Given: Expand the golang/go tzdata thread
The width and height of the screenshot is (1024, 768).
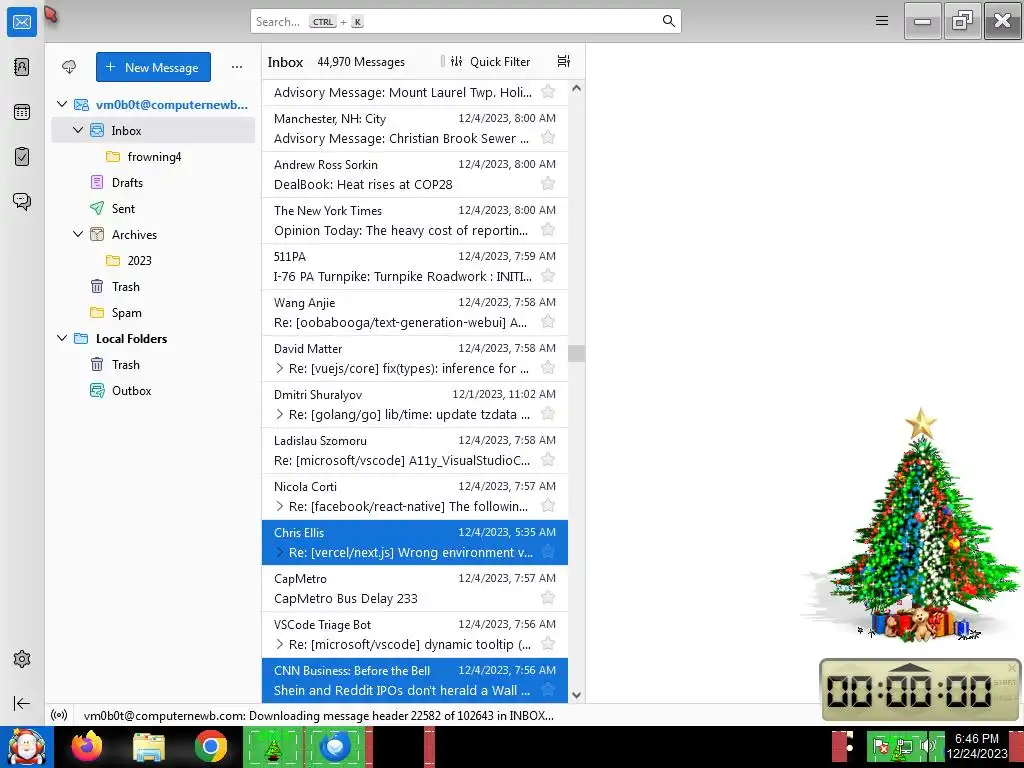Looking at the screenshot, I should pos(280,414).
